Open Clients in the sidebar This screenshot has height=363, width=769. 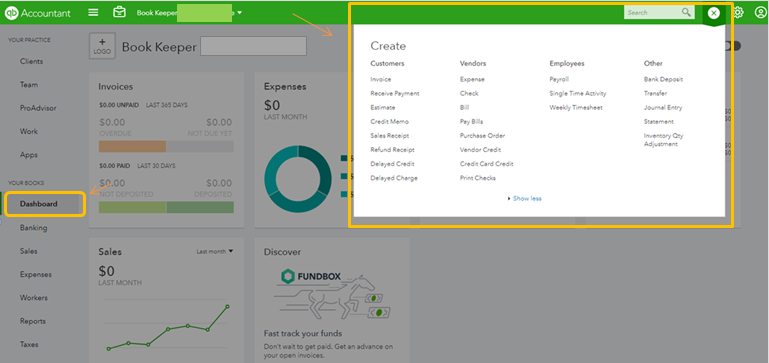pyautogui.click(x=31, y=61)
